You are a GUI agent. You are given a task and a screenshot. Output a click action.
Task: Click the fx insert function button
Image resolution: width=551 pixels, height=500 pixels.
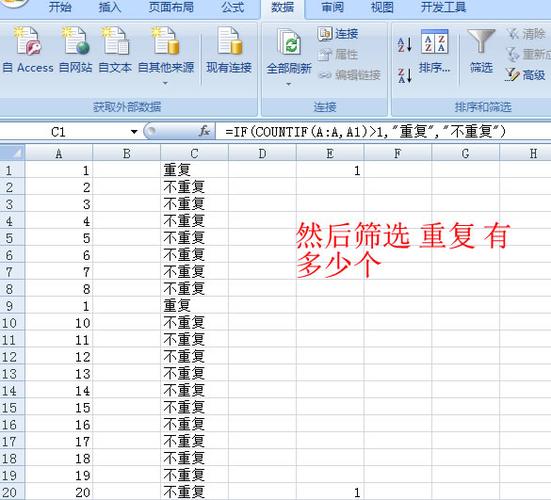204,131
